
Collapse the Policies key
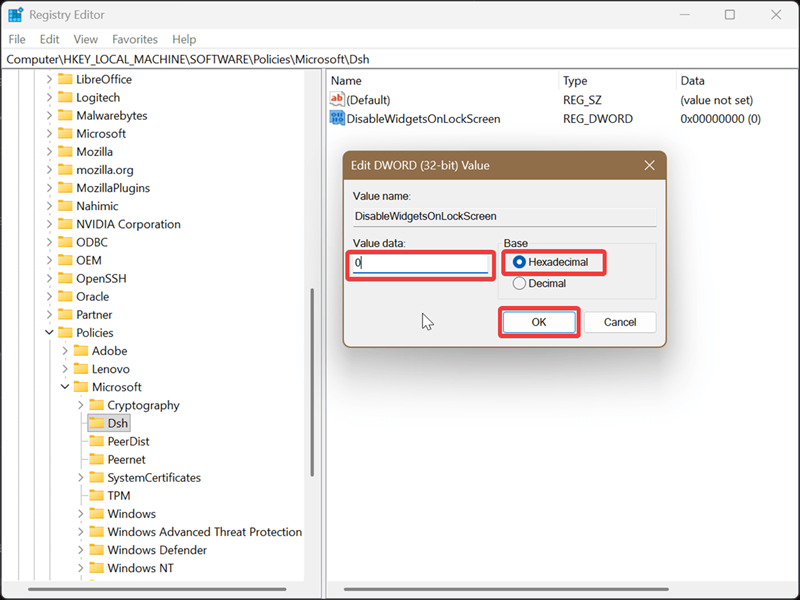[49, 332]
